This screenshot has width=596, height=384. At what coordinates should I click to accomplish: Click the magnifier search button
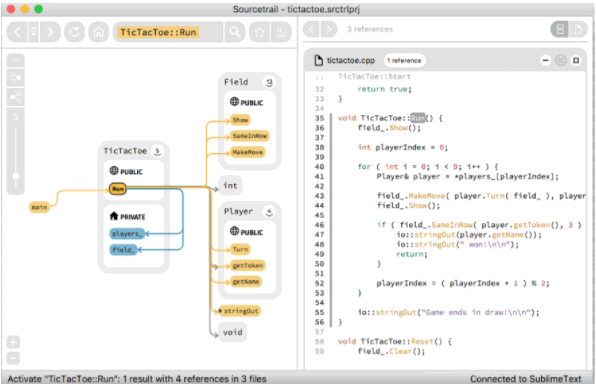[x=235, y=32]
